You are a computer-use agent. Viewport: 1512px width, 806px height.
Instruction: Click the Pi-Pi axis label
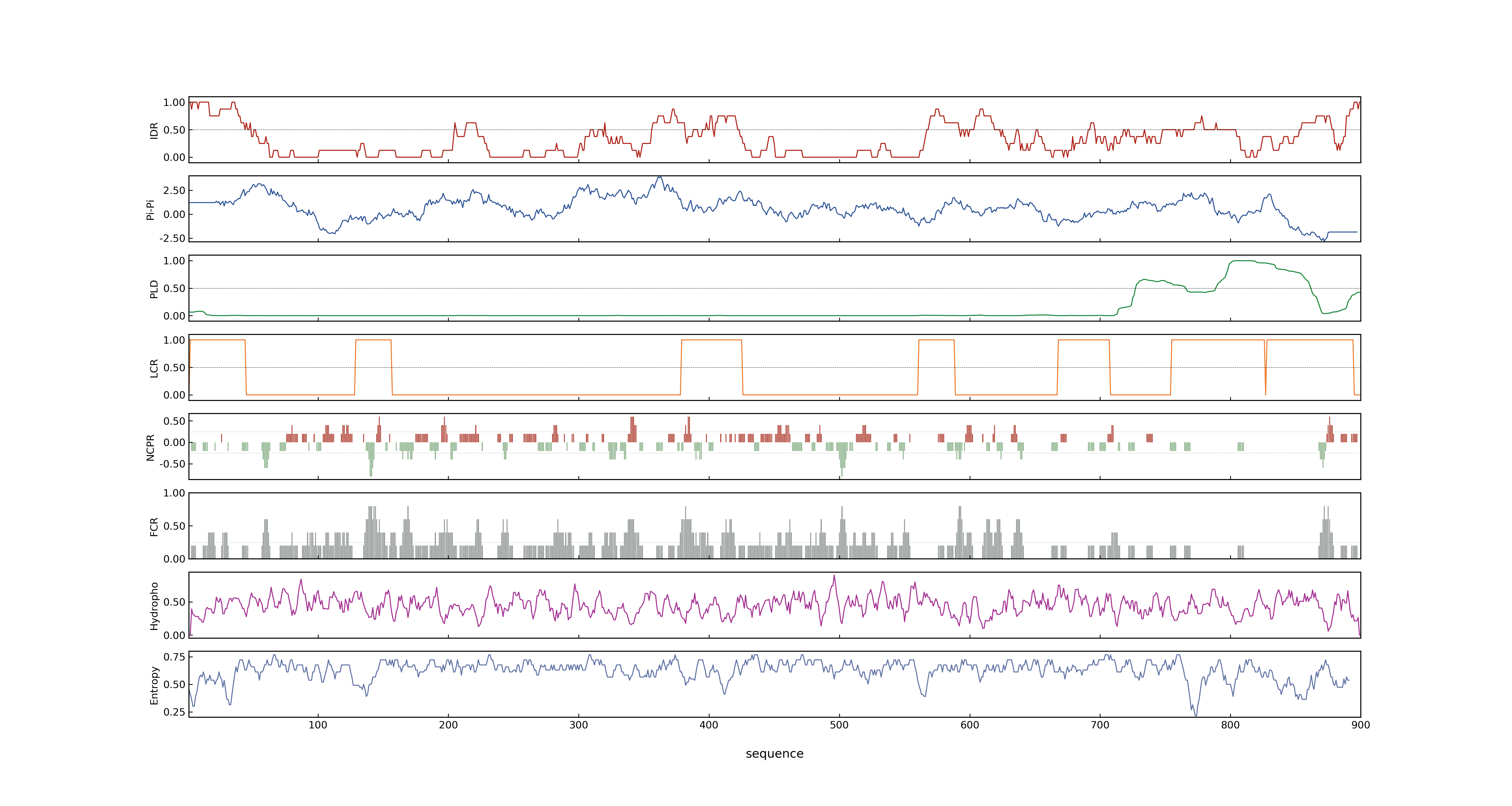150,209
